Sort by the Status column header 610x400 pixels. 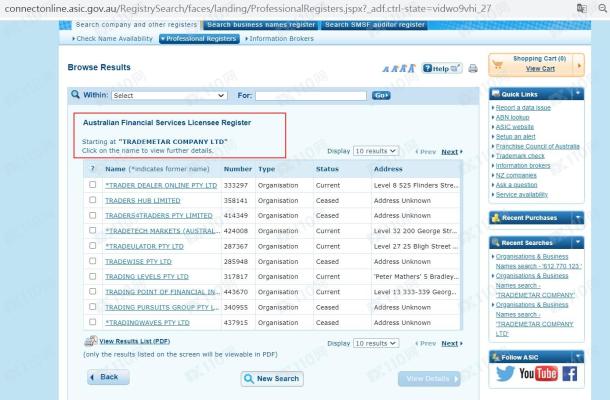pos(327,169)
